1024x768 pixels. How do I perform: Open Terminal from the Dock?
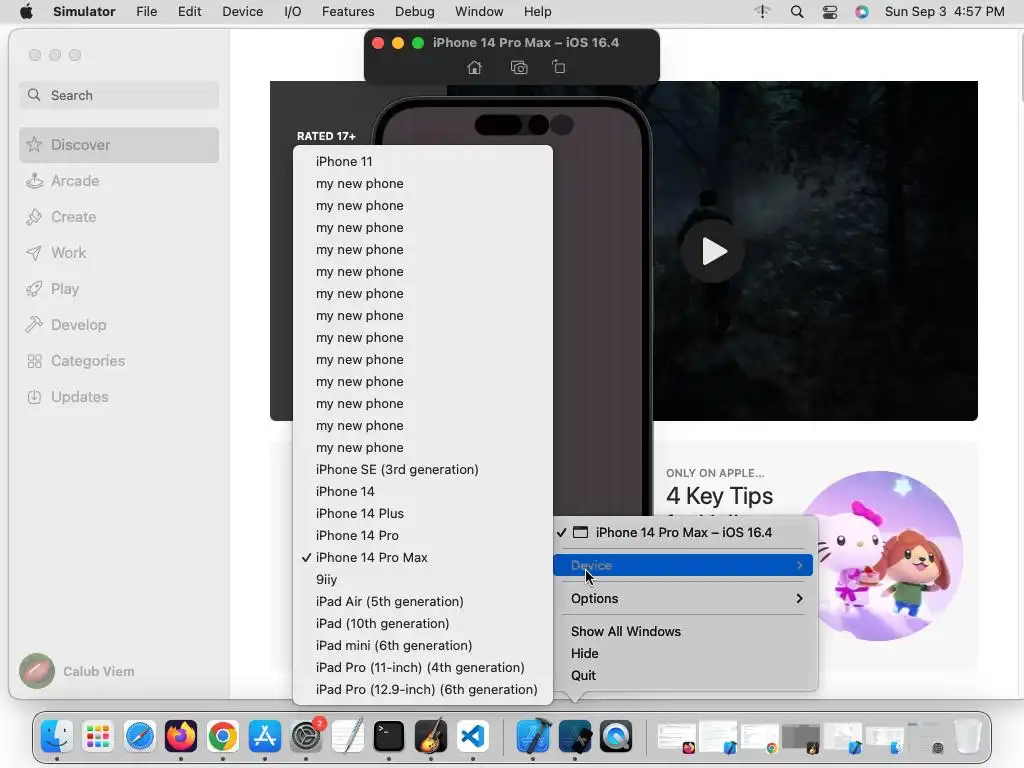(389, 737)
